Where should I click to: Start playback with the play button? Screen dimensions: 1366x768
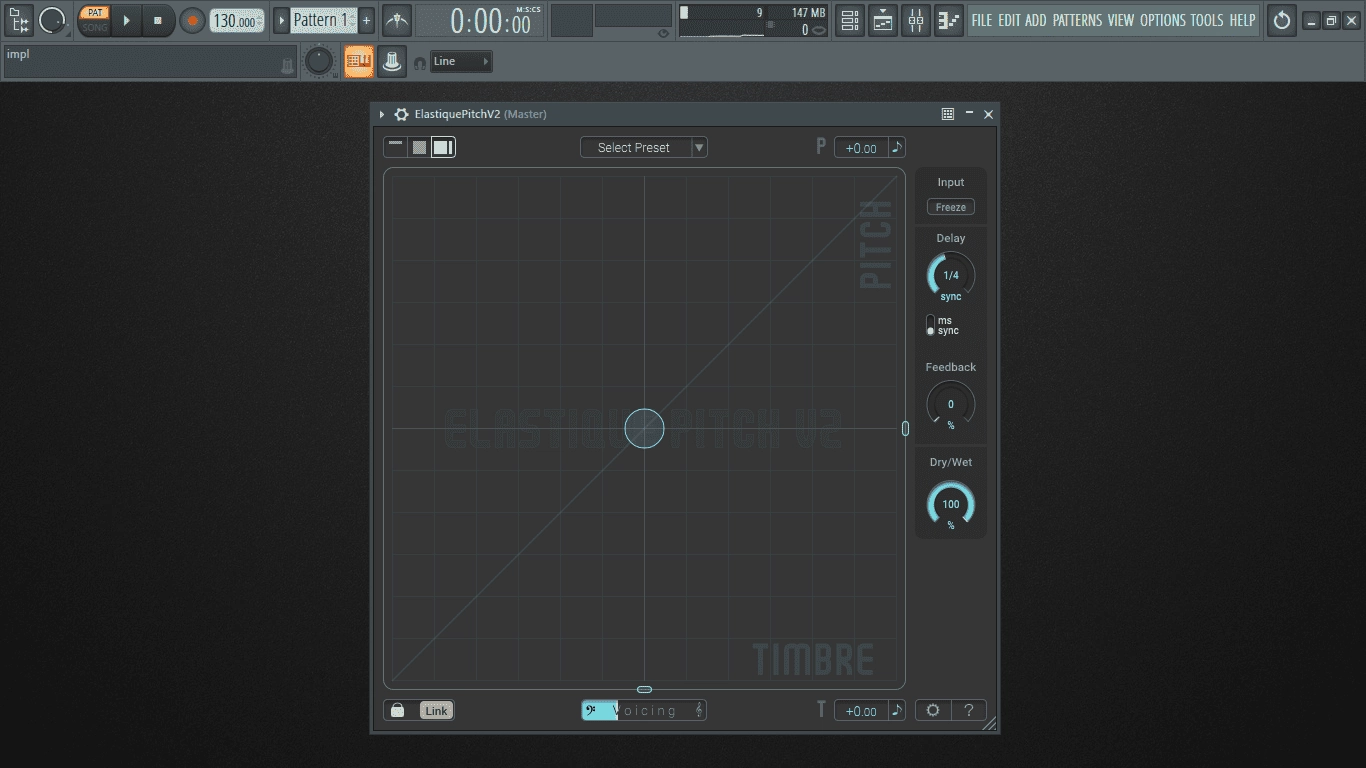click(x=126, y=20)
